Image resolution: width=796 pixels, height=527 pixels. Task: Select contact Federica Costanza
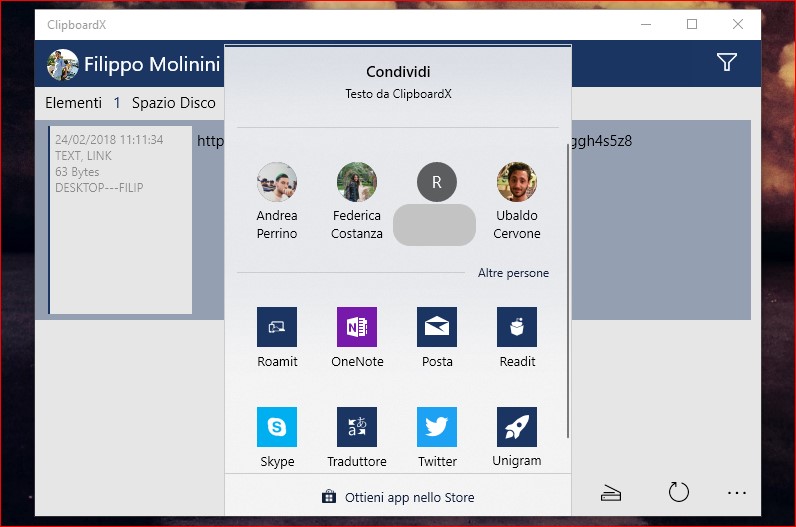(x=357, y=202)
